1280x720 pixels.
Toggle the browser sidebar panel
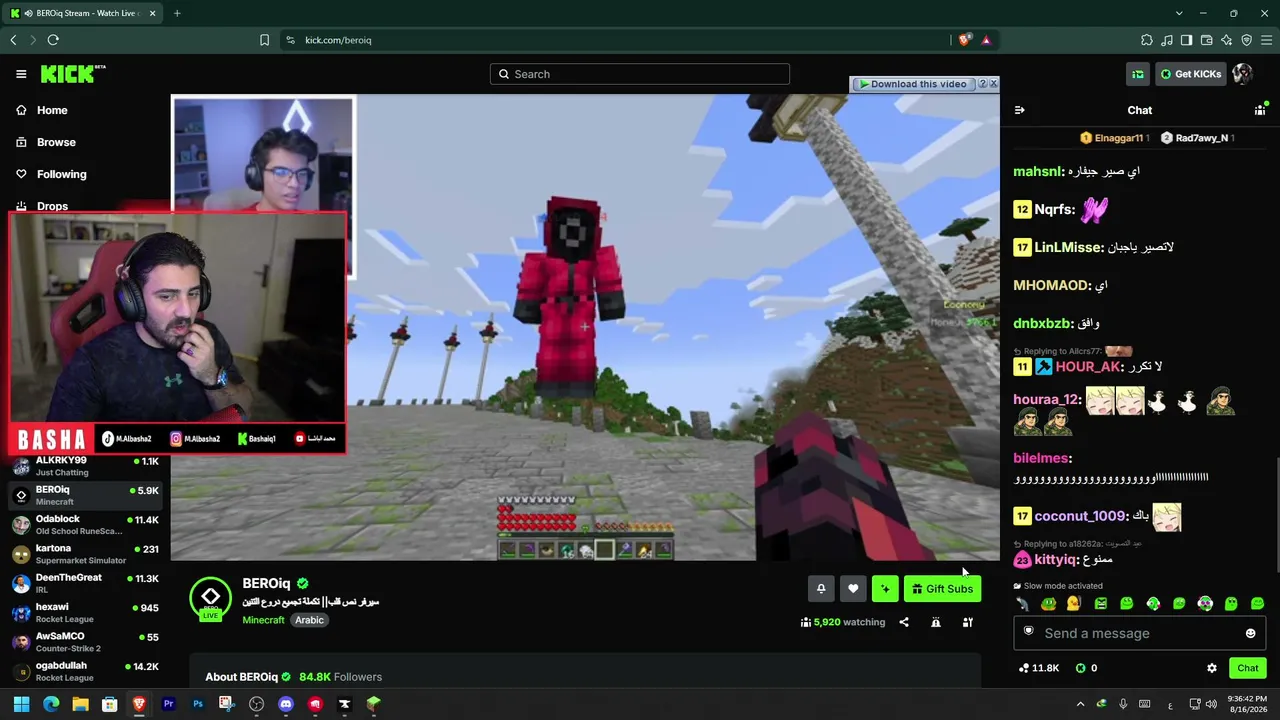[x=1186, y=40]
